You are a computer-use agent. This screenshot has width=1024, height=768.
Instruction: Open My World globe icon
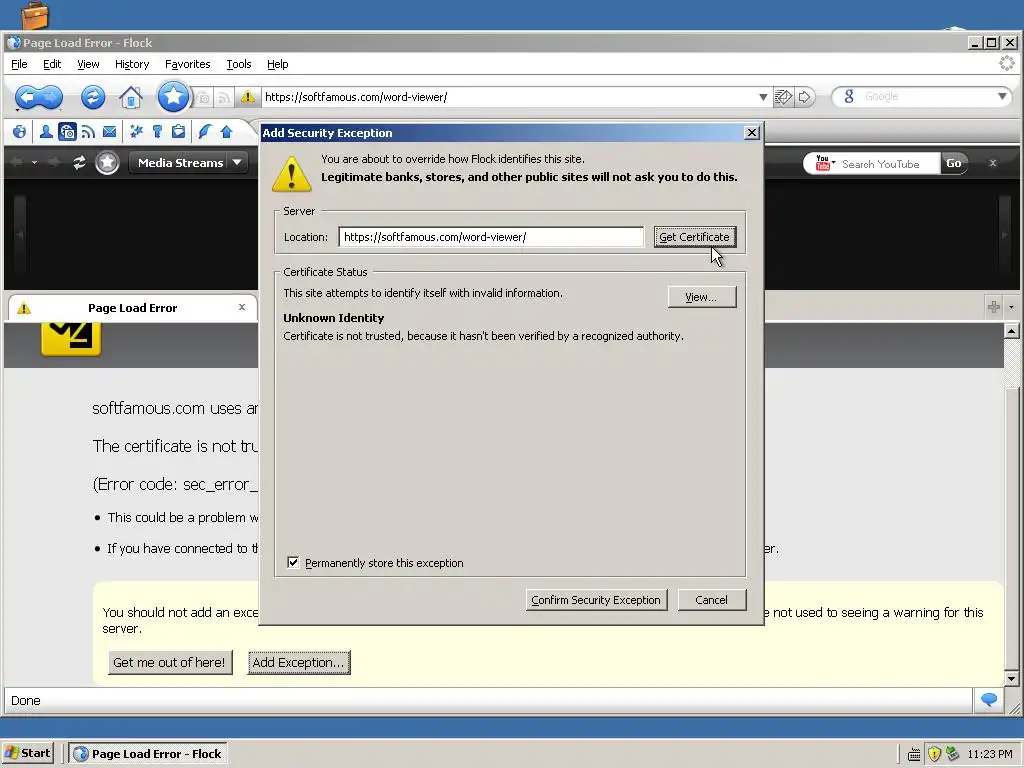20,132
